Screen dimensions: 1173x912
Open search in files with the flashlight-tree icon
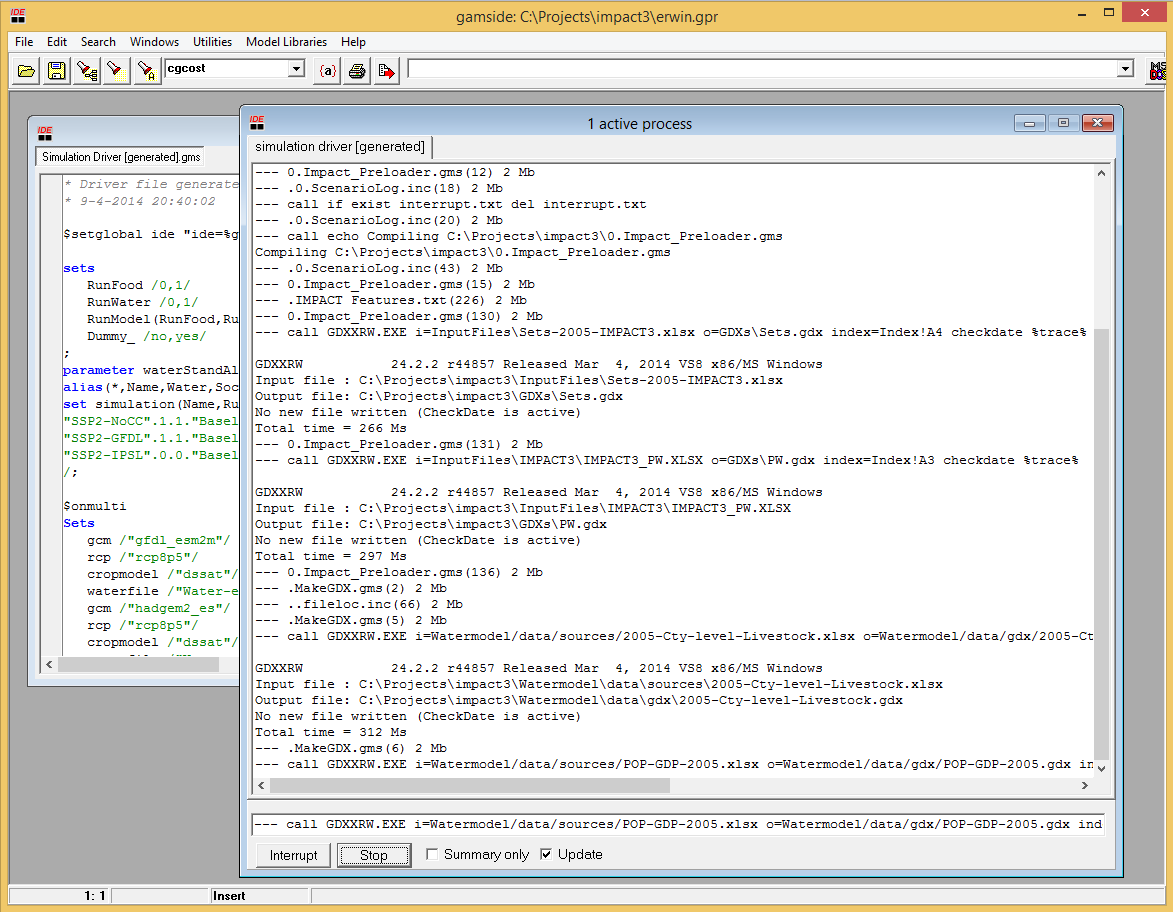coord(86,70)
